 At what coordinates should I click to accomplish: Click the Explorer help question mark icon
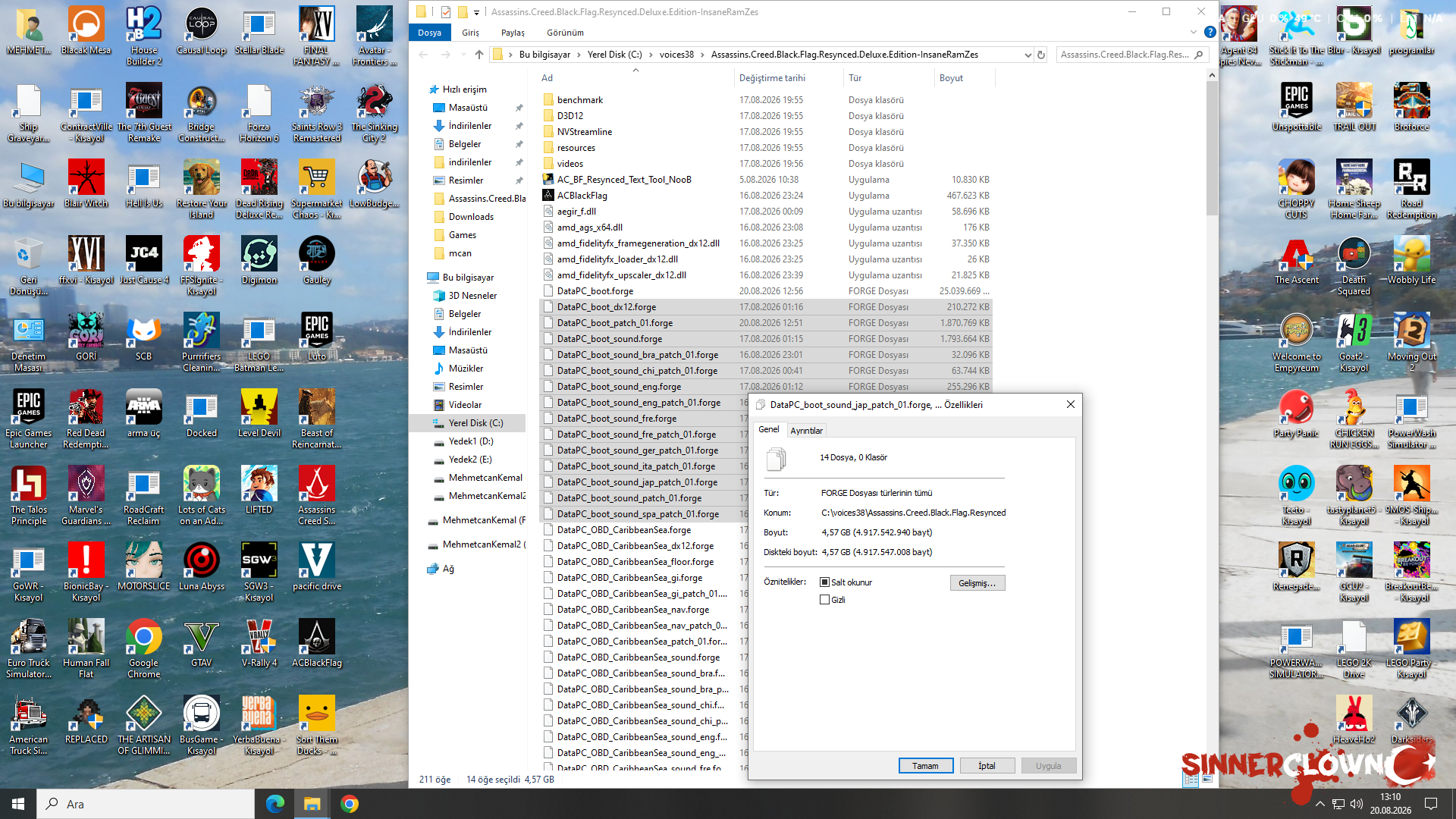(x=1210, y=33)
